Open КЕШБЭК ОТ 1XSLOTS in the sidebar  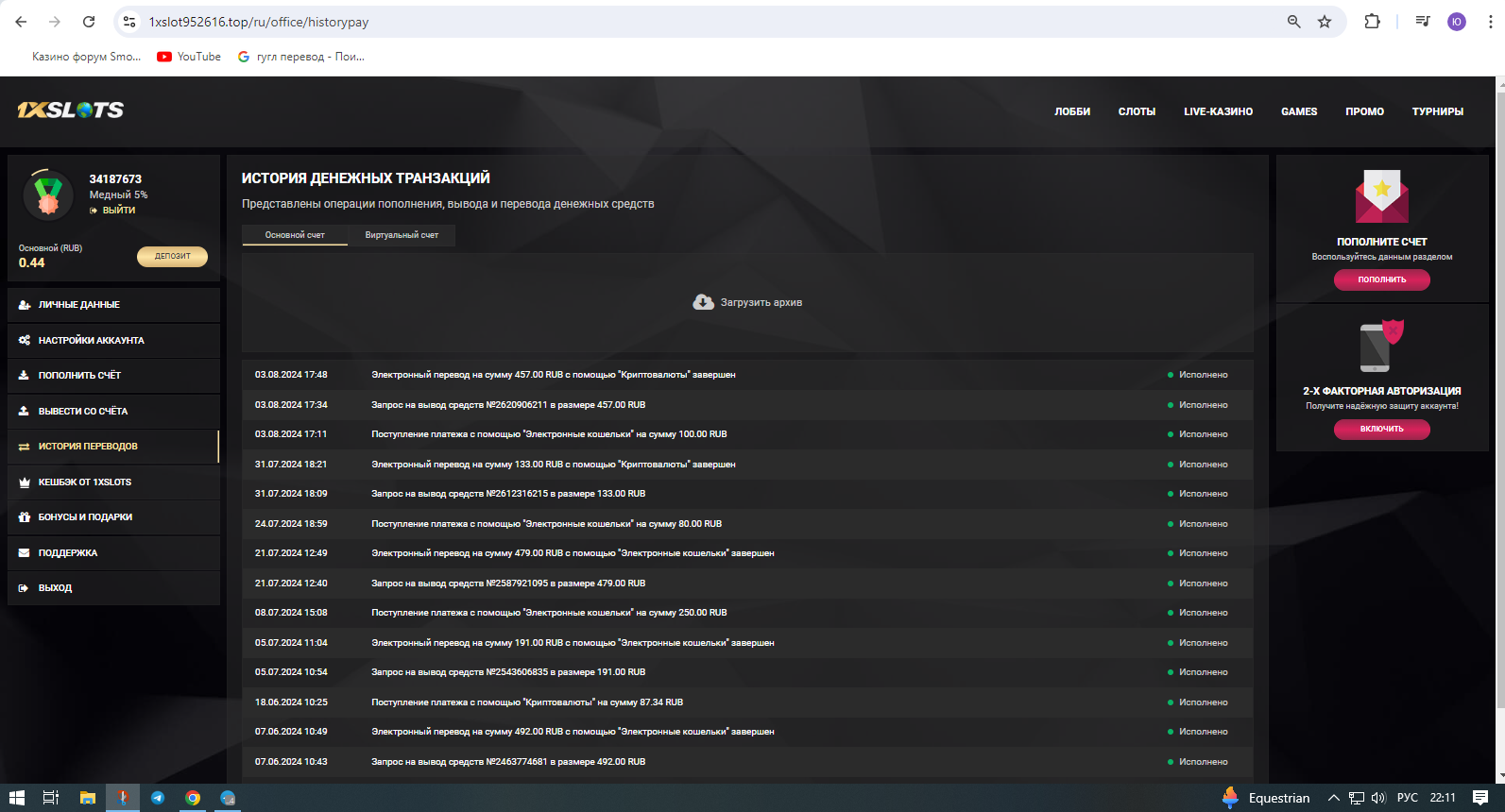click(113, 482)
